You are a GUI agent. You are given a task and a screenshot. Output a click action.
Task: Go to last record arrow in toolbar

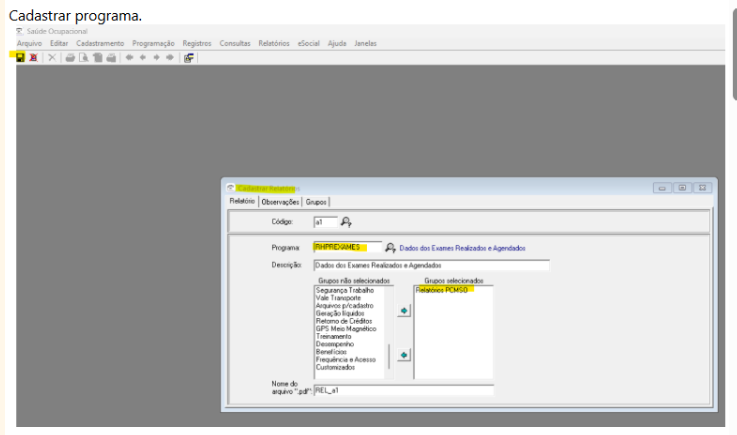170,58
